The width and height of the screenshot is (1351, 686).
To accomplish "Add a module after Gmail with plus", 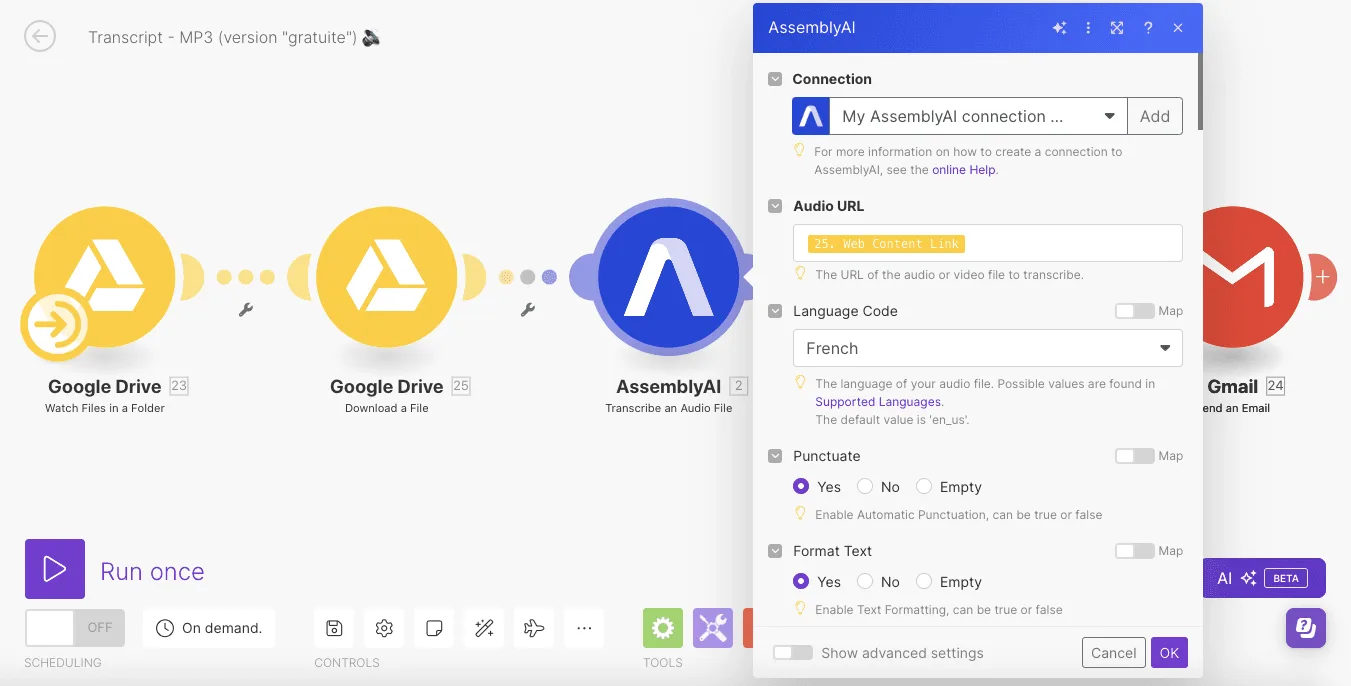I will coord(1323,277).
